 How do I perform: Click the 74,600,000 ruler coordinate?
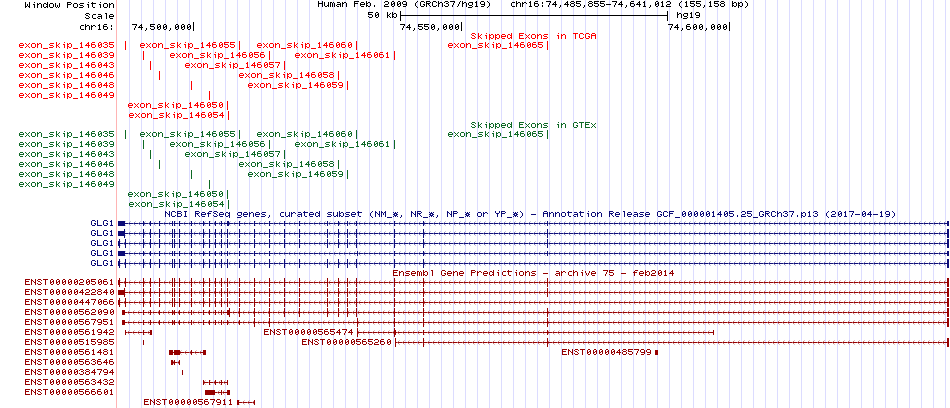click(699, 27)
